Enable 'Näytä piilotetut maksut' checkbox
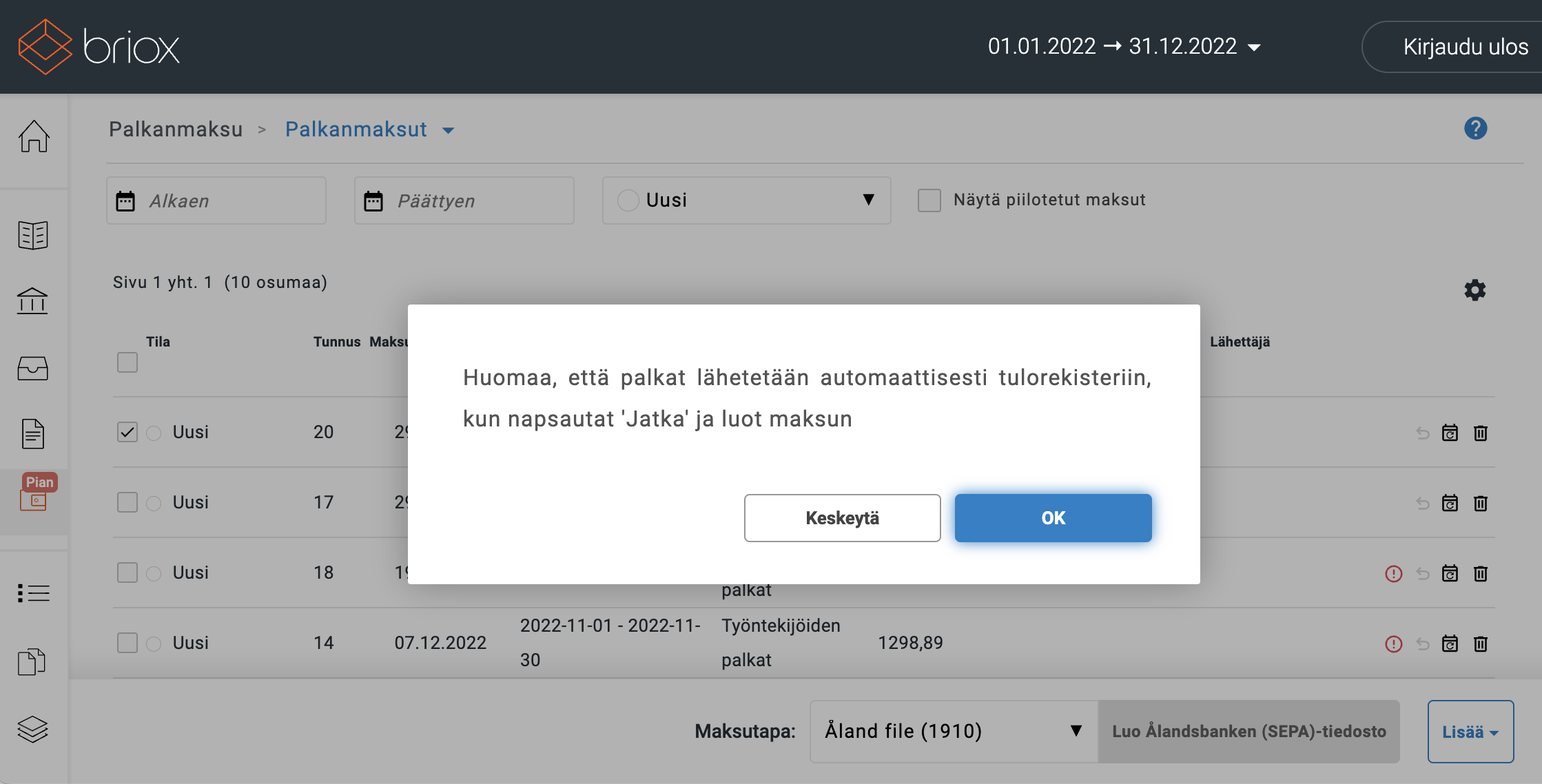This screenshot has height=784, width=1542. point(929,200)
